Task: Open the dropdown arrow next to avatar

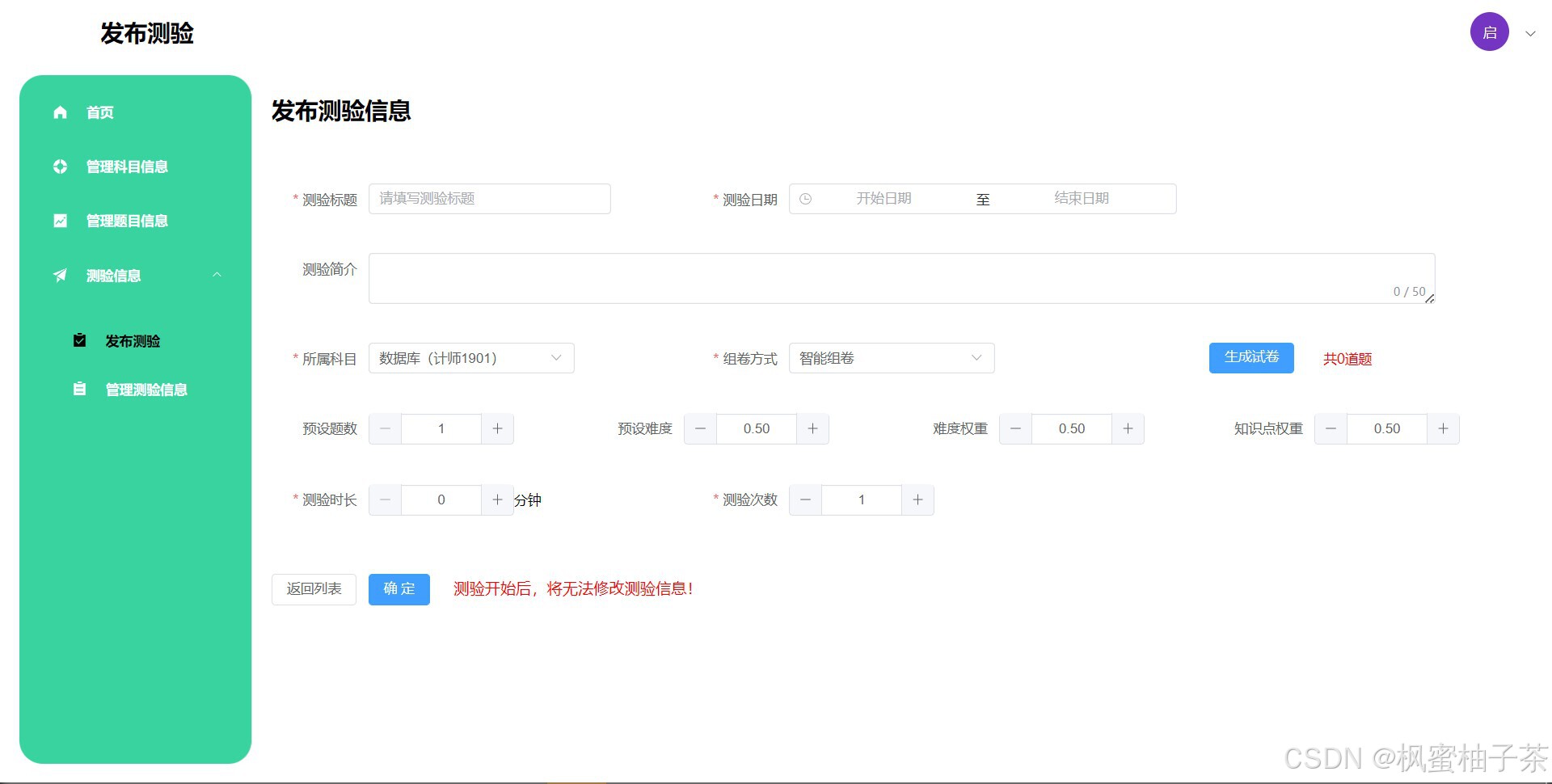Action: 1530,34
